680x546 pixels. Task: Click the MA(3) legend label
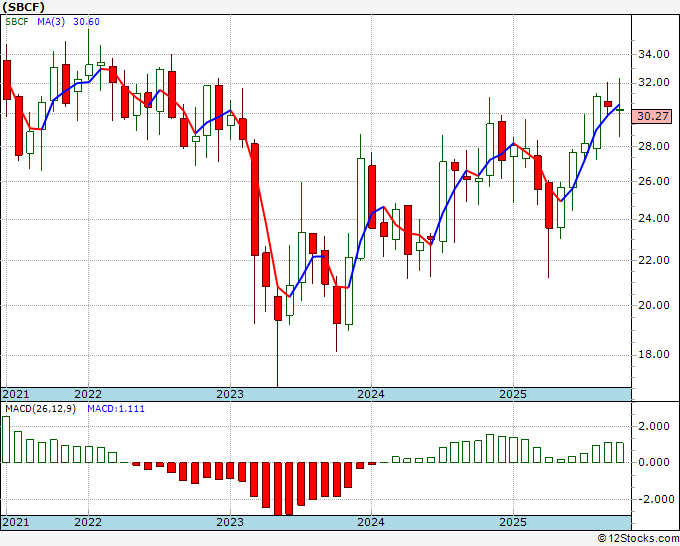pyautogui.click(x=51, y=22)
